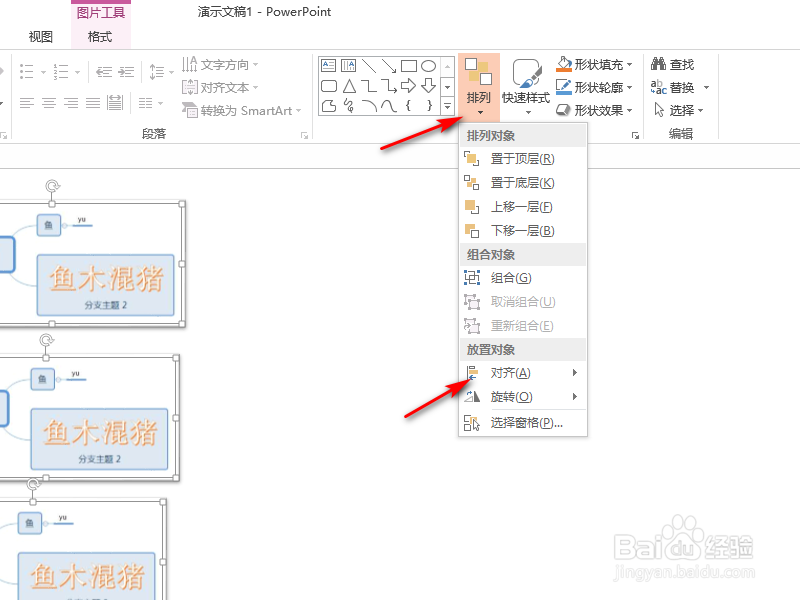Click the Find (查找) icon
The image size is (800, 600).
pos(658,63)
